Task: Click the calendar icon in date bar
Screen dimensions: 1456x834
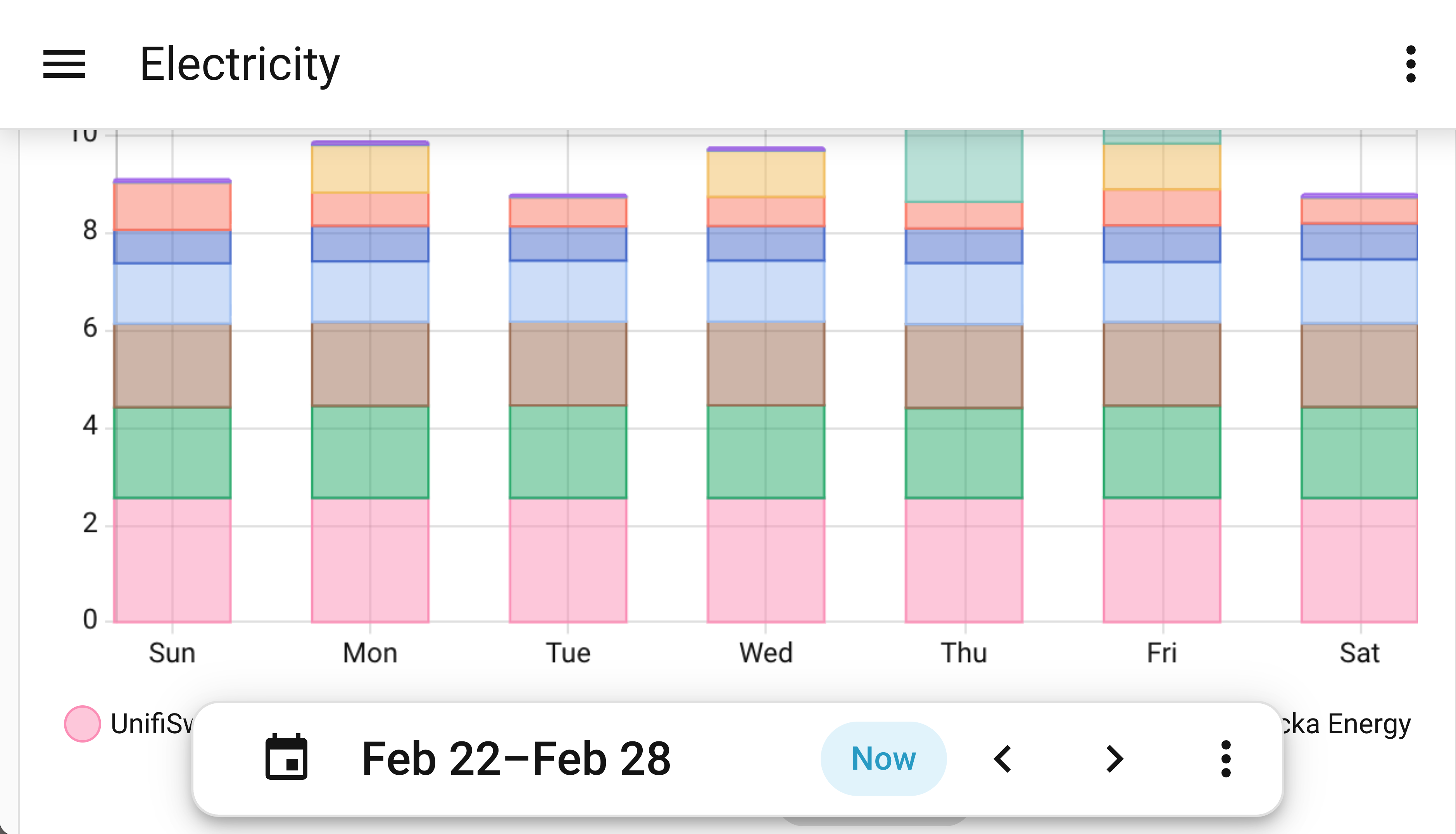Action: tap(286, 757)
